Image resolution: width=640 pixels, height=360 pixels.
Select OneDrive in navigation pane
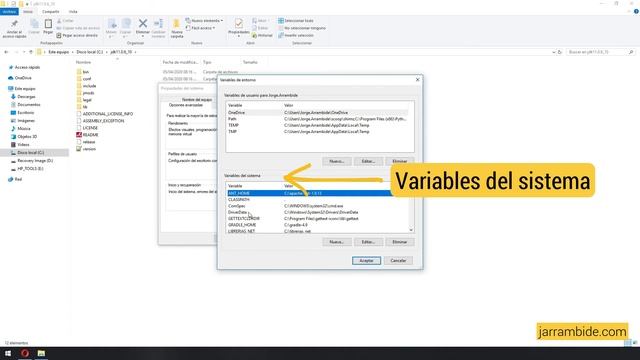pyautogui.click(x=23, y=78)
